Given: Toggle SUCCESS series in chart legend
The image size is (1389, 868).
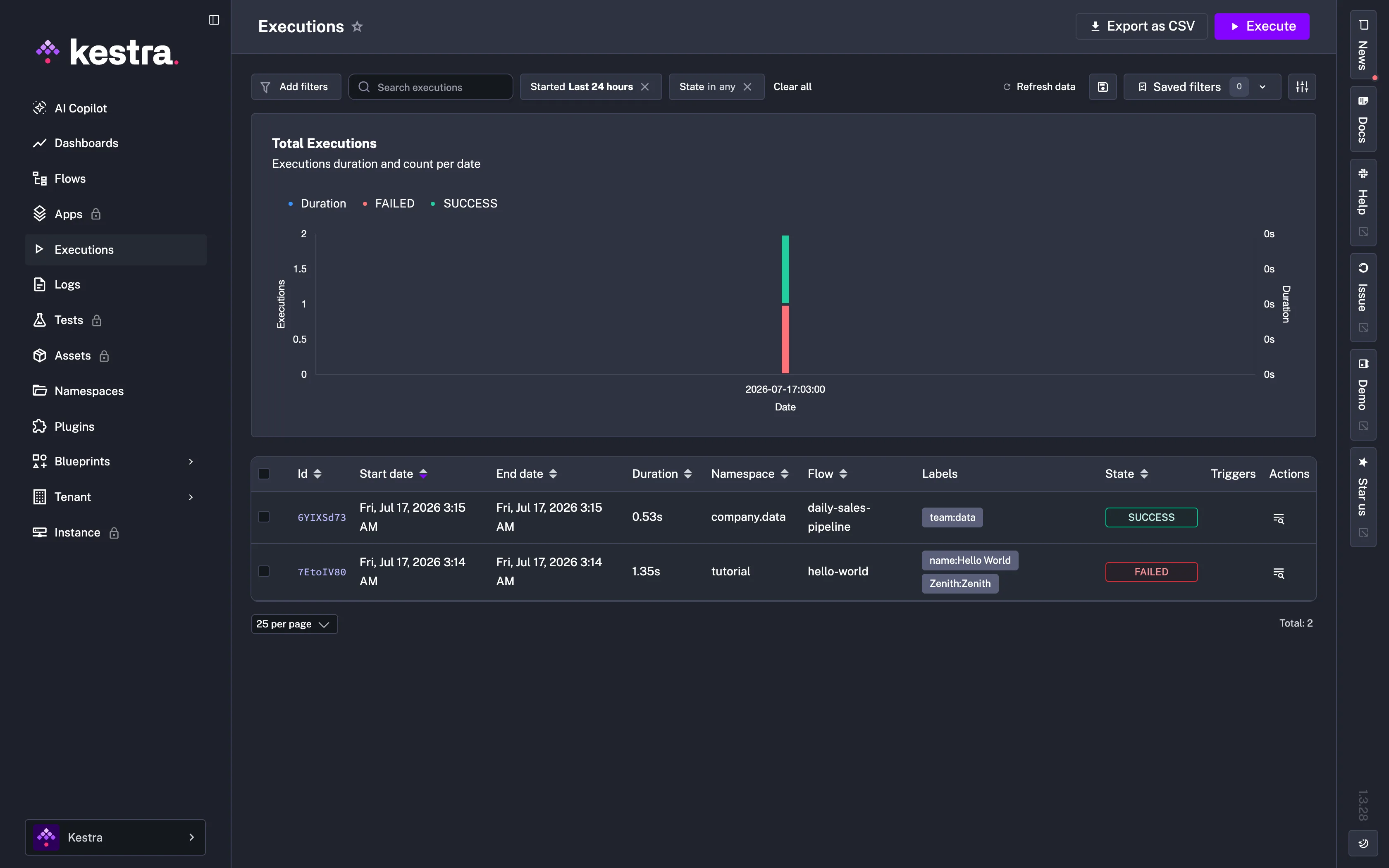Looking at the screenshot, I should [x=464, y=204].
